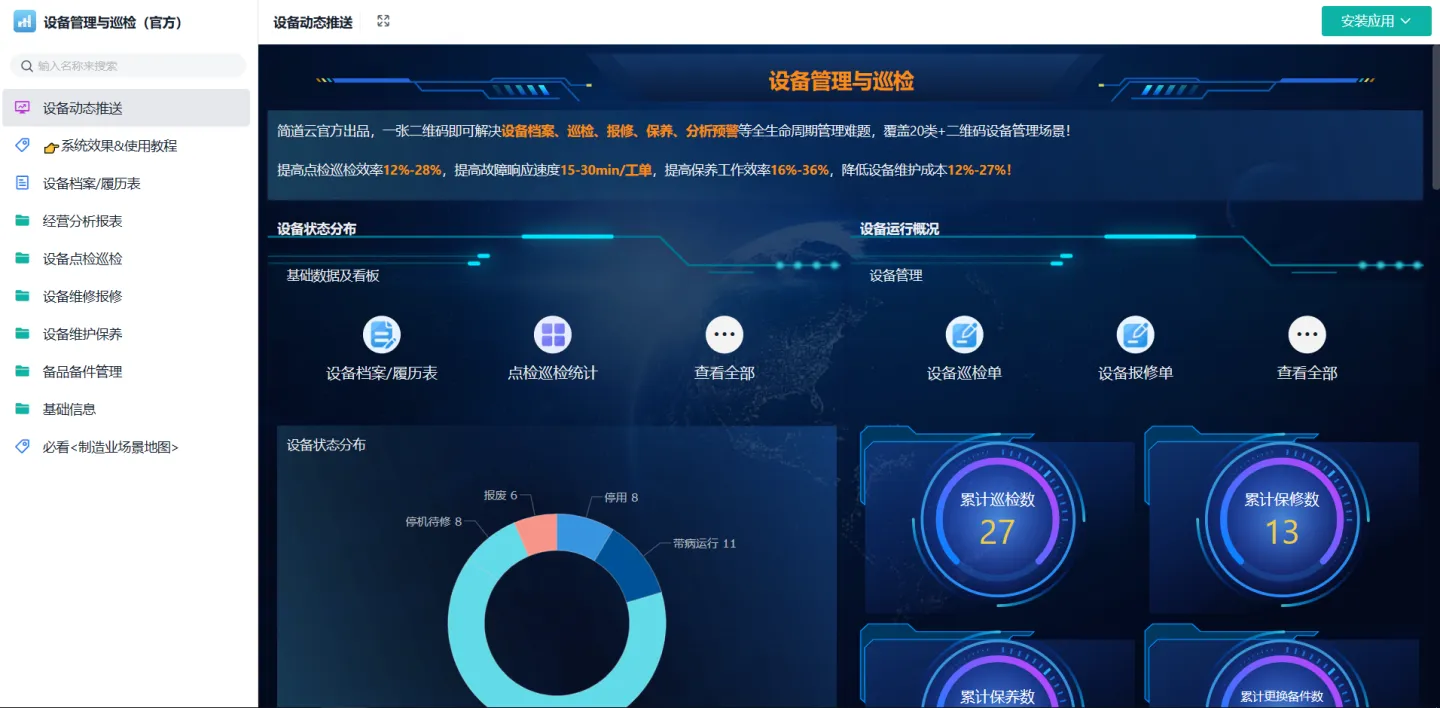The image size is (1440, 708).
Task: Click the tag icon next to 系统效果&使用教程
Action: (22, 145)
